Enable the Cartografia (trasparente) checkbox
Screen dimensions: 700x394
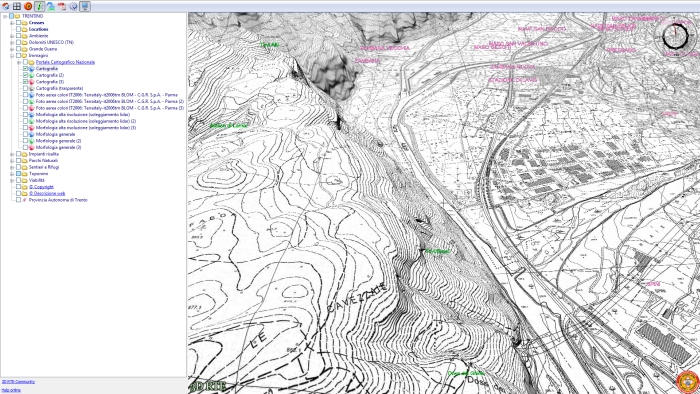(25, 88)
